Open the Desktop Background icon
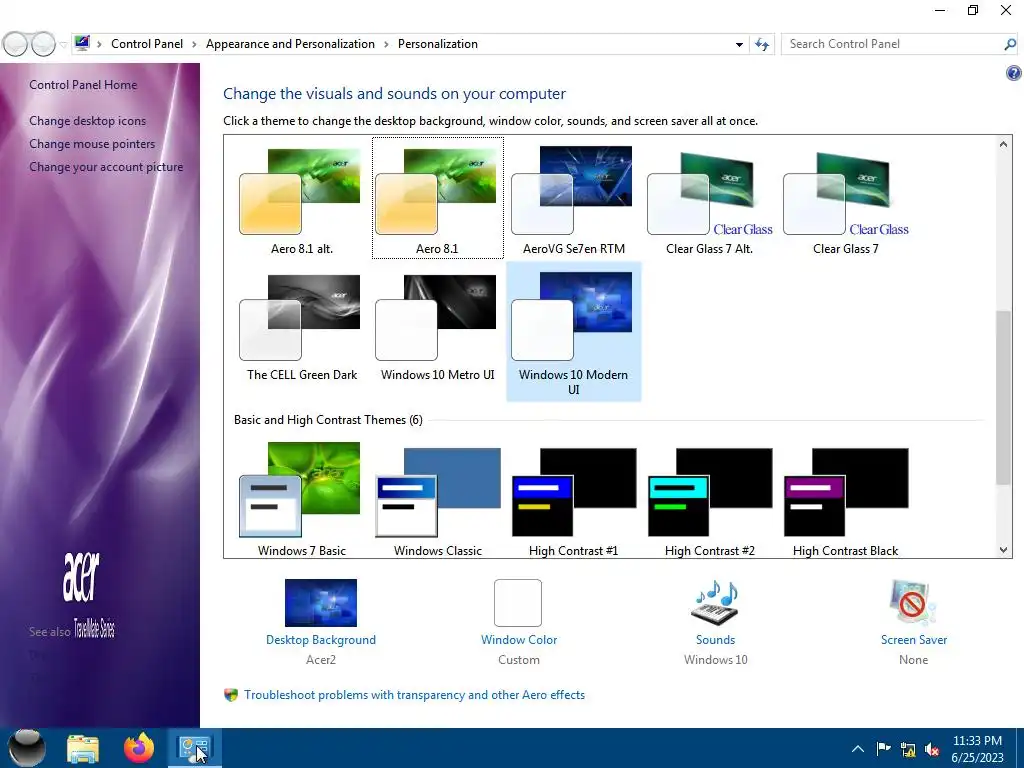The image size is (1024, 768). [321, 602]
